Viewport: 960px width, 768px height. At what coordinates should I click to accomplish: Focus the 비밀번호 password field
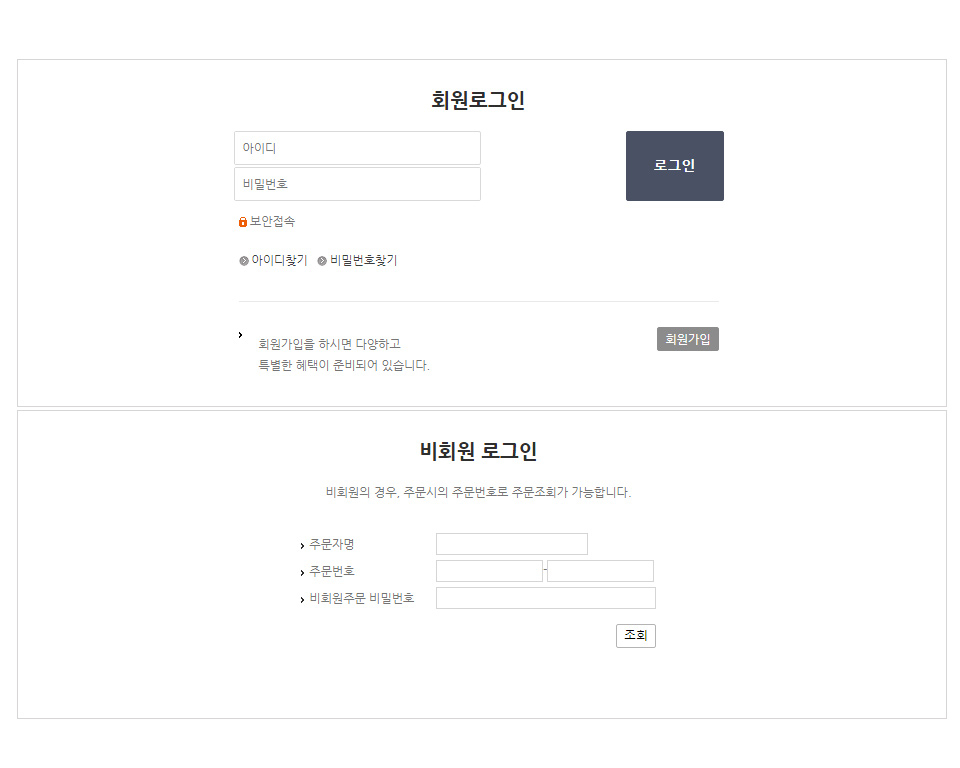pos(357,184)
